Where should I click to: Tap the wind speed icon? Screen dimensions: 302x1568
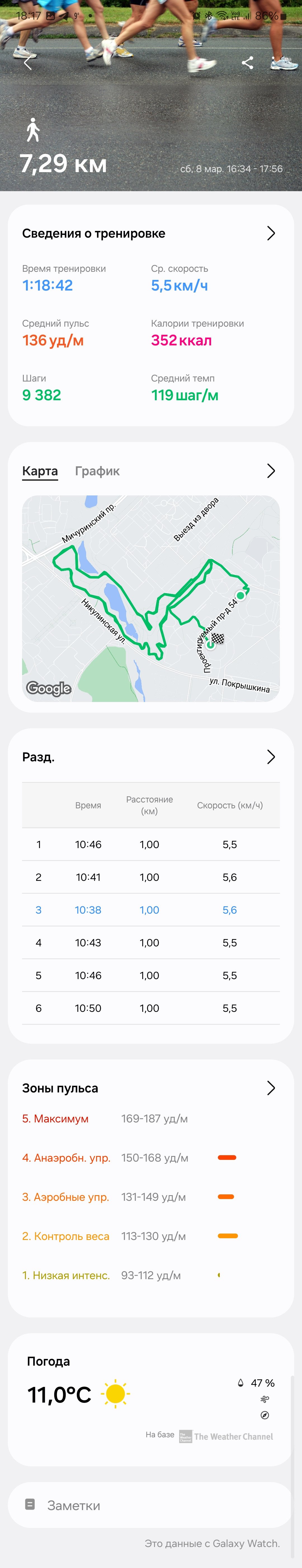(x=264, y=1399)
